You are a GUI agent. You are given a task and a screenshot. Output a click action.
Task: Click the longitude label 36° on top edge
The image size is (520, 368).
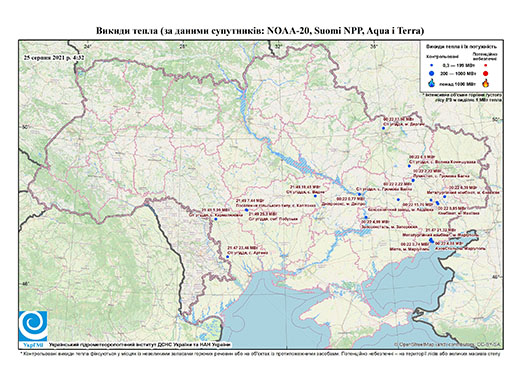[374, 46]
